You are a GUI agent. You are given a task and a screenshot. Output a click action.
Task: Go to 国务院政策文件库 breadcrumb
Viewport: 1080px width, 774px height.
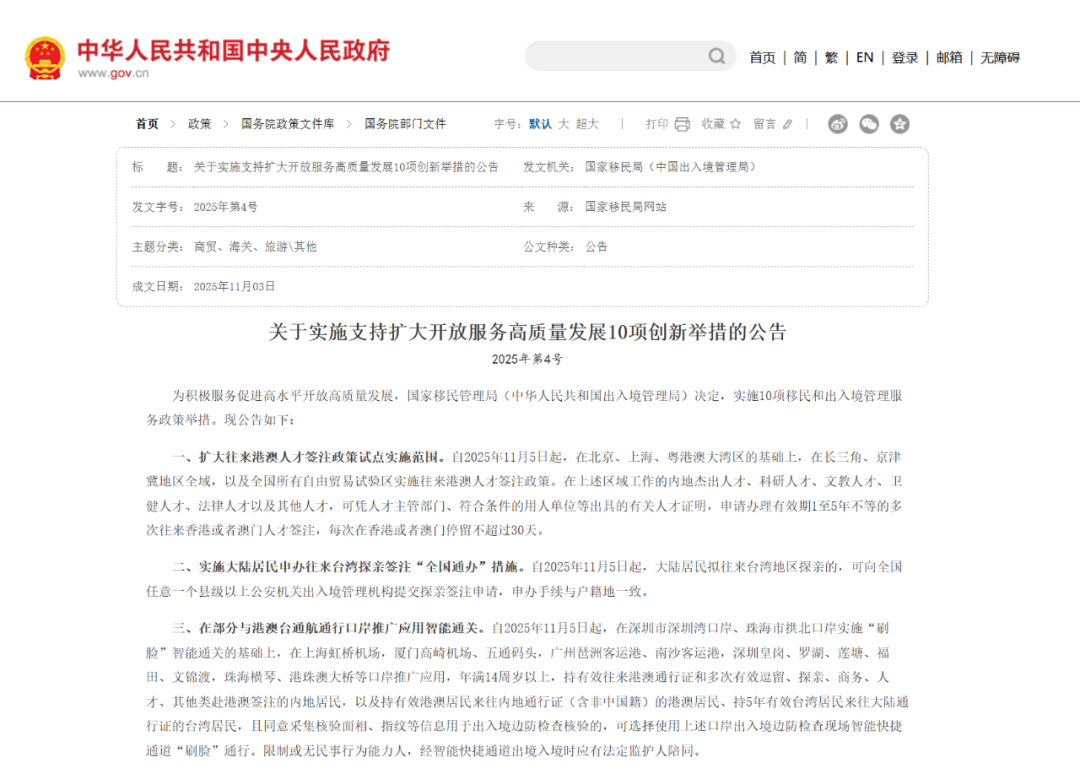coord(287,124)
